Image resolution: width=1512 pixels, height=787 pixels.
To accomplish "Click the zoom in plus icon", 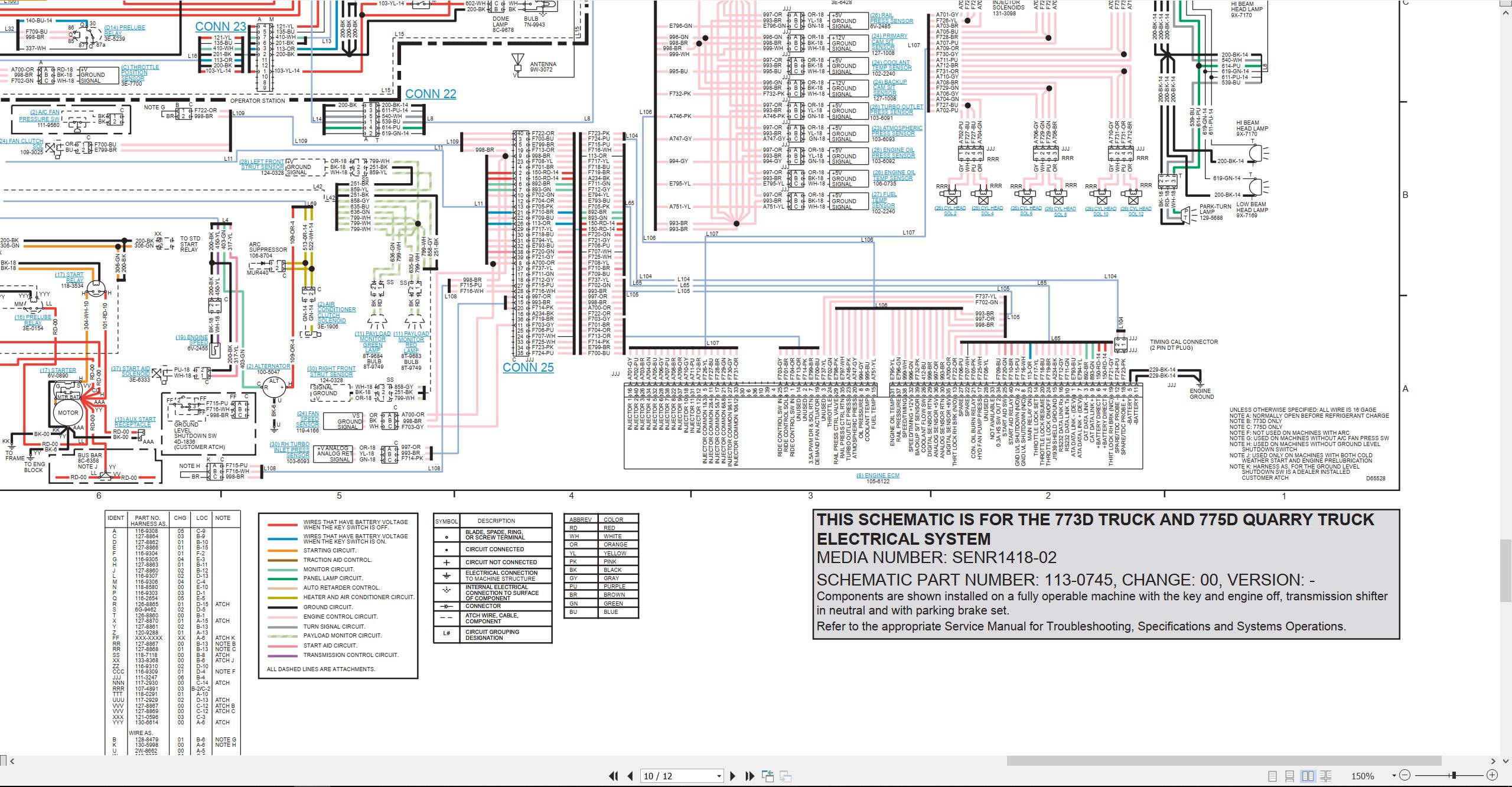I will [1492, 775].
